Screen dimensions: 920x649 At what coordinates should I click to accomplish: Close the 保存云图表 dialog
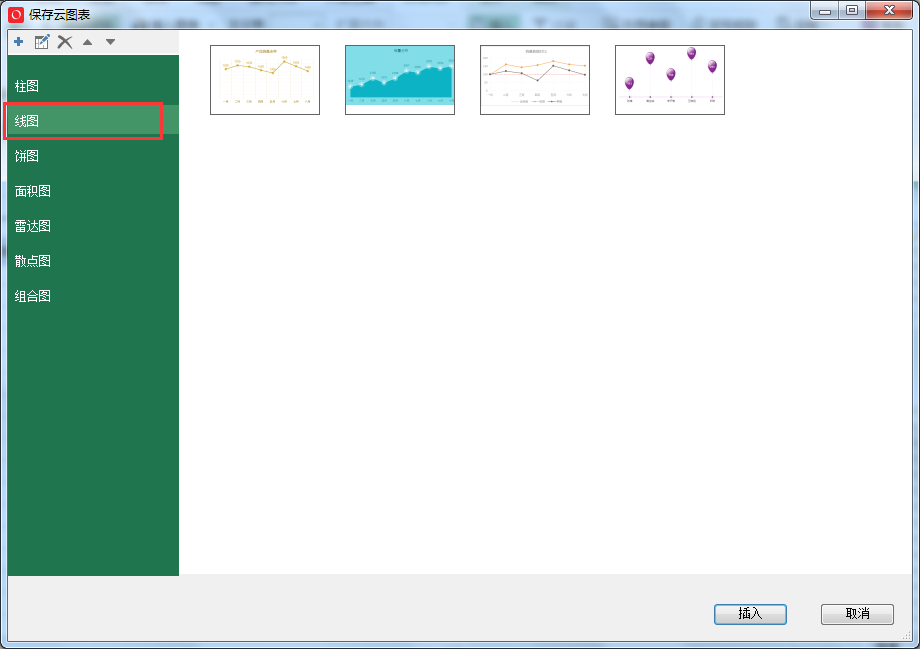point(889,11)
